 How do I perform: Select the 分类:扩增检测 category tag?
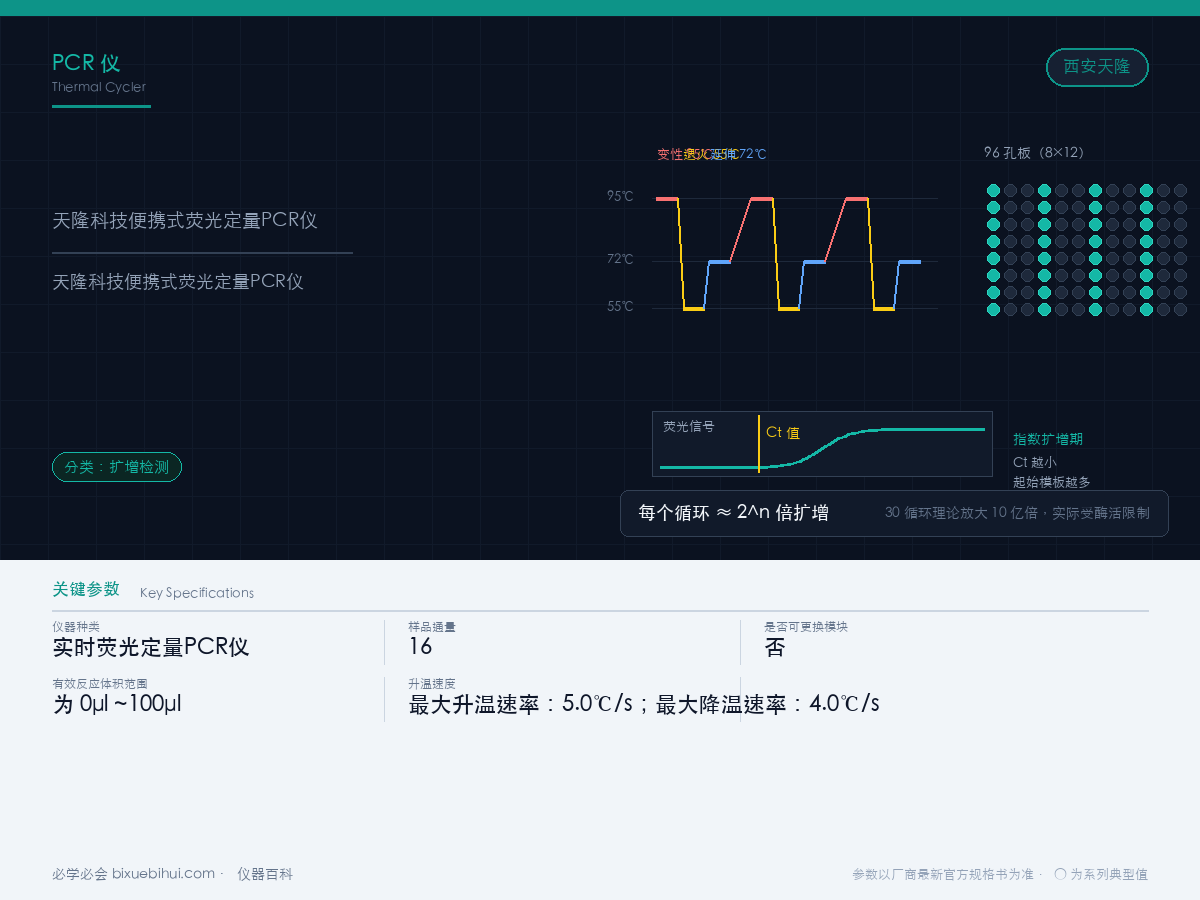click(x=117, y=467)
